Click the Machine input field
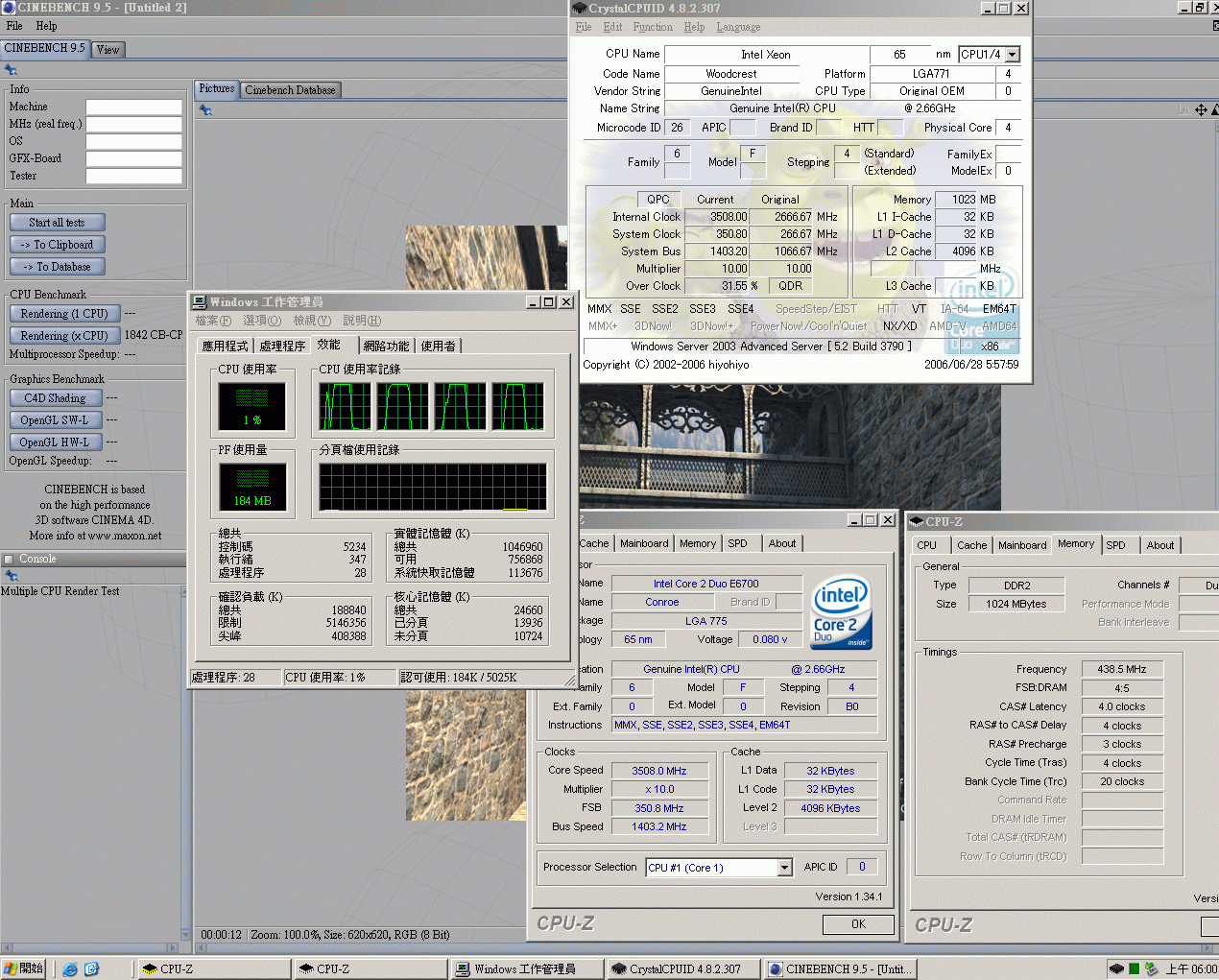The width and height of the screenshot is (1219, 980). [x=133, y=107]
